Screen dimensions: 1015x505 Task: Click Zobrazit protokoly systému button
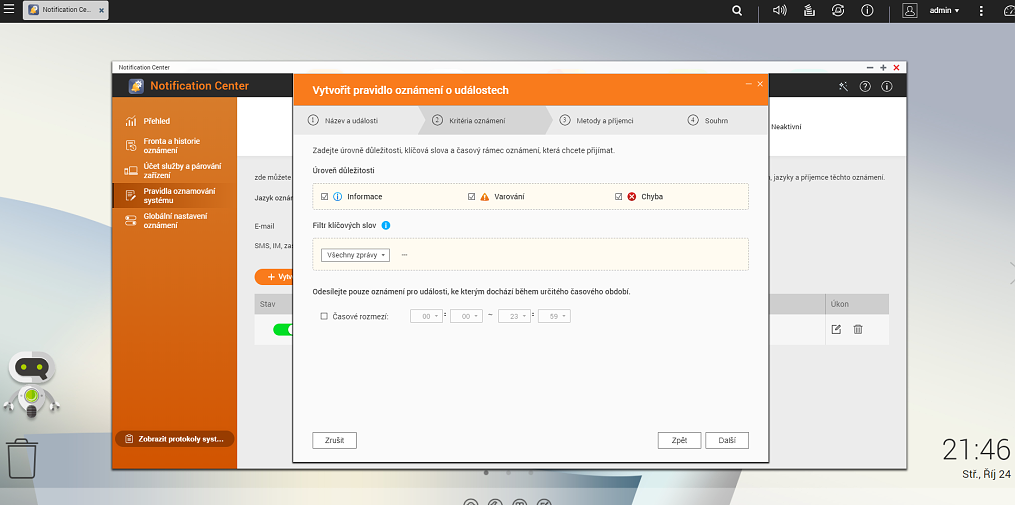[174, 439]
